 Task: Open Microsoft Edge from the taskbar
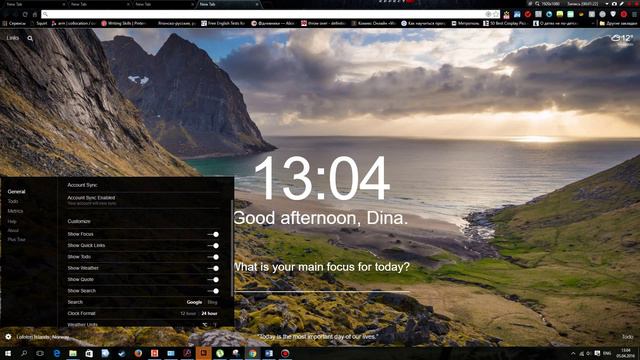[x=57, y=353]
